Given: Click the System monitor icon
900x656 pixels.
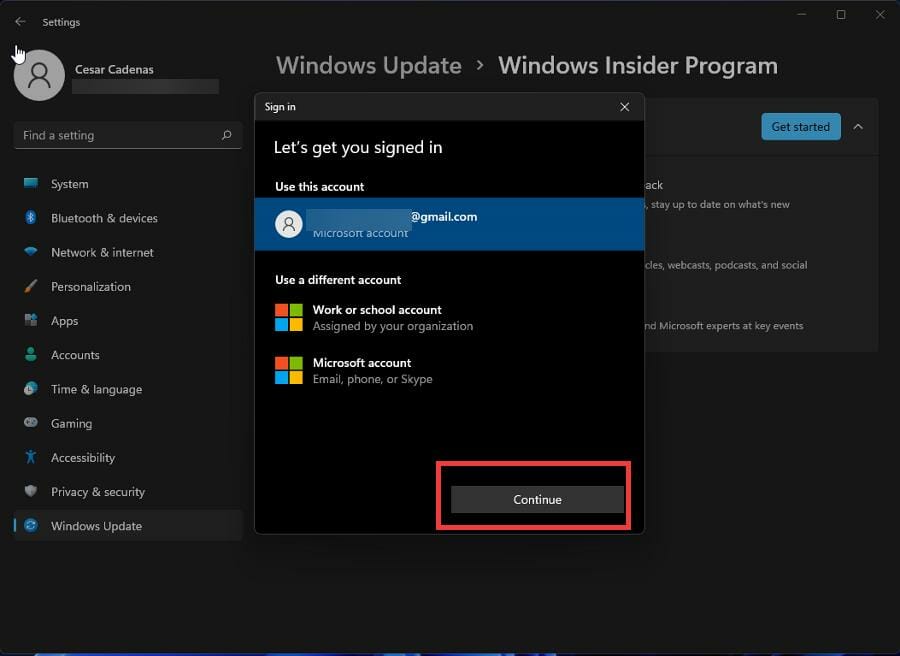Looking at the screenshot, I should point(30,183).
